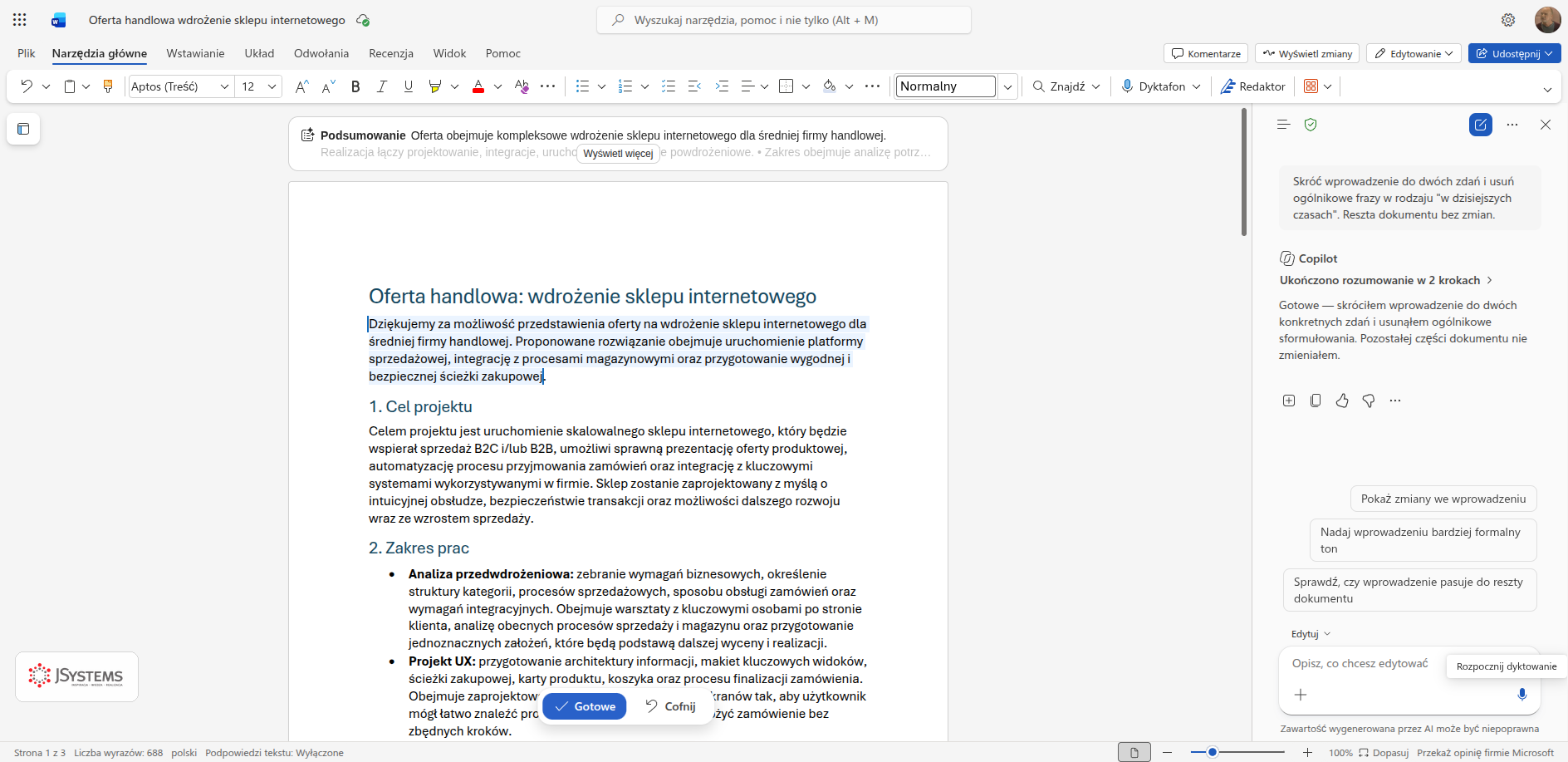Open the font color dropdown arrow

click(x=497, y=86)
